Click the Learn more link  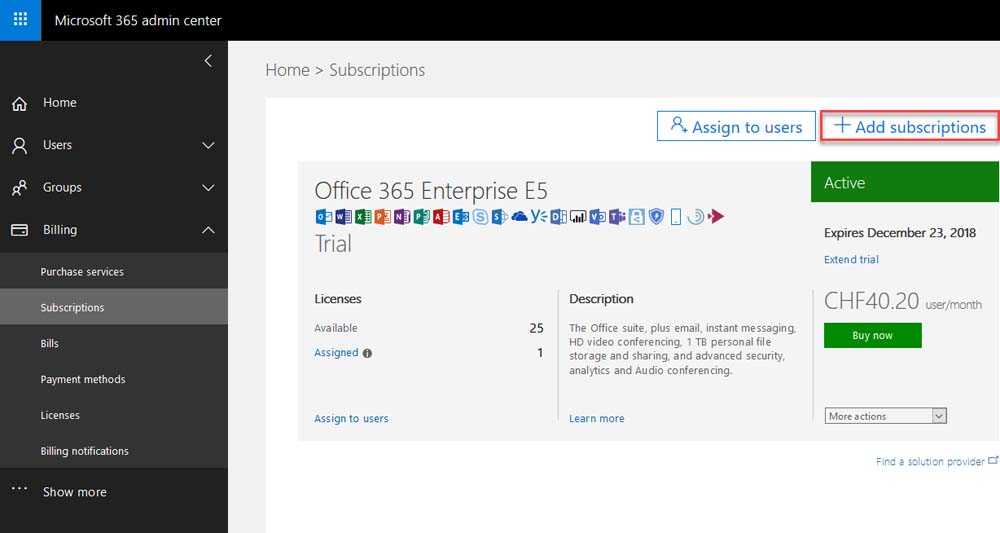click(596, 418)
